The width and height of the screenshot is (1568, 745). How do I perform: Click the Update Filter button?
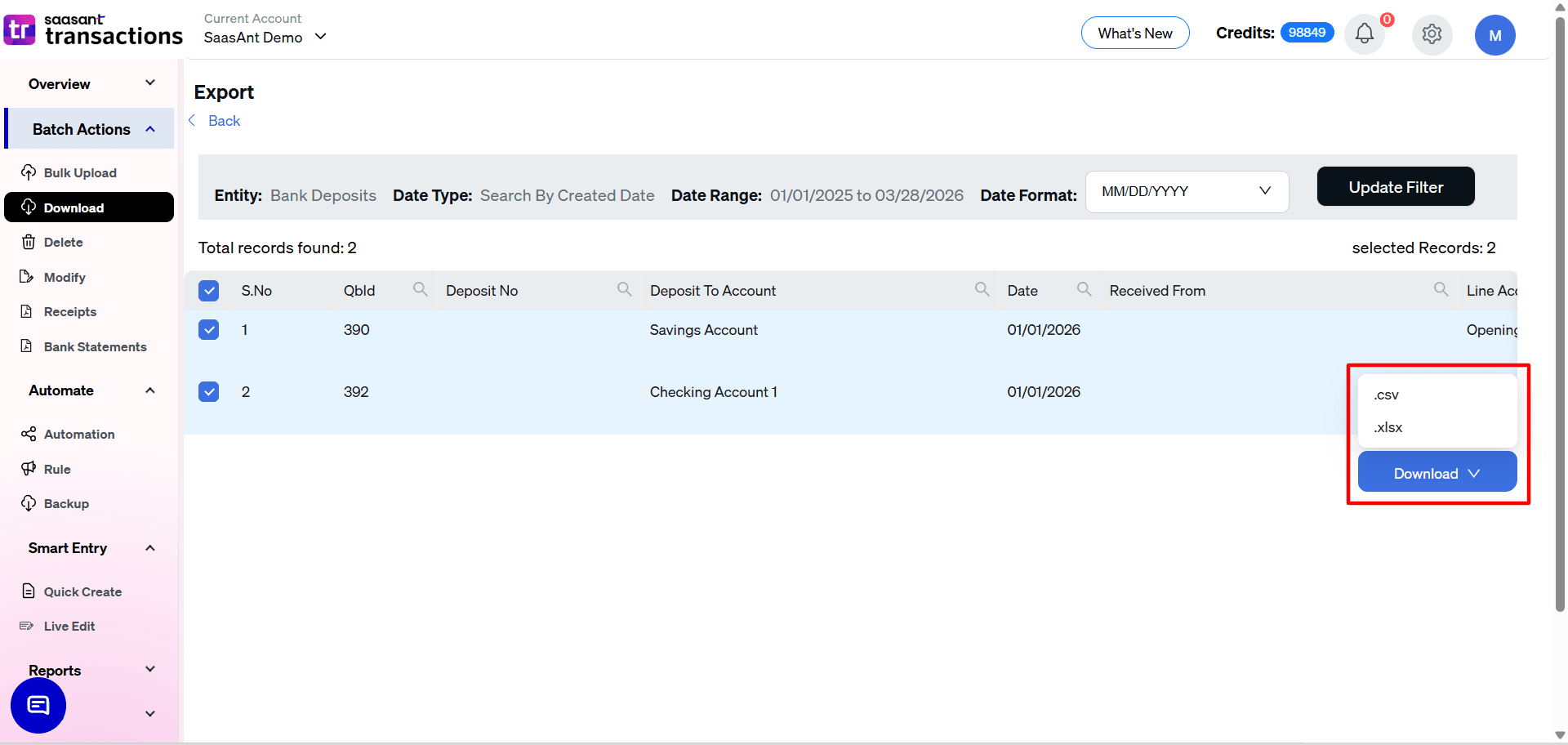1395,186
